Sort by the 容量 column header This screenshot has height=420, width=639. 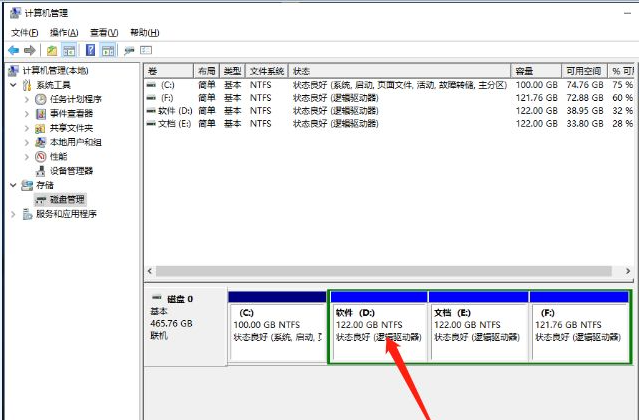536,71
